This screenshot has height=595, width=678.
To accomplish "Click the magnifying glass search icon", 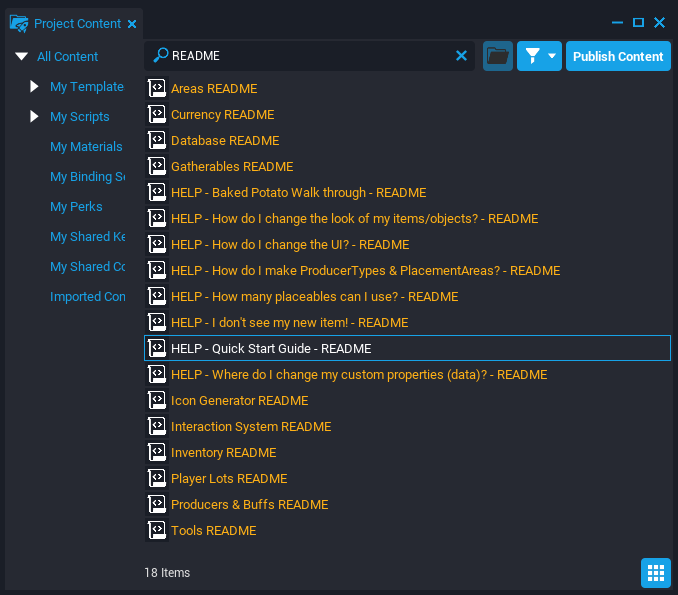I will 160,56.
